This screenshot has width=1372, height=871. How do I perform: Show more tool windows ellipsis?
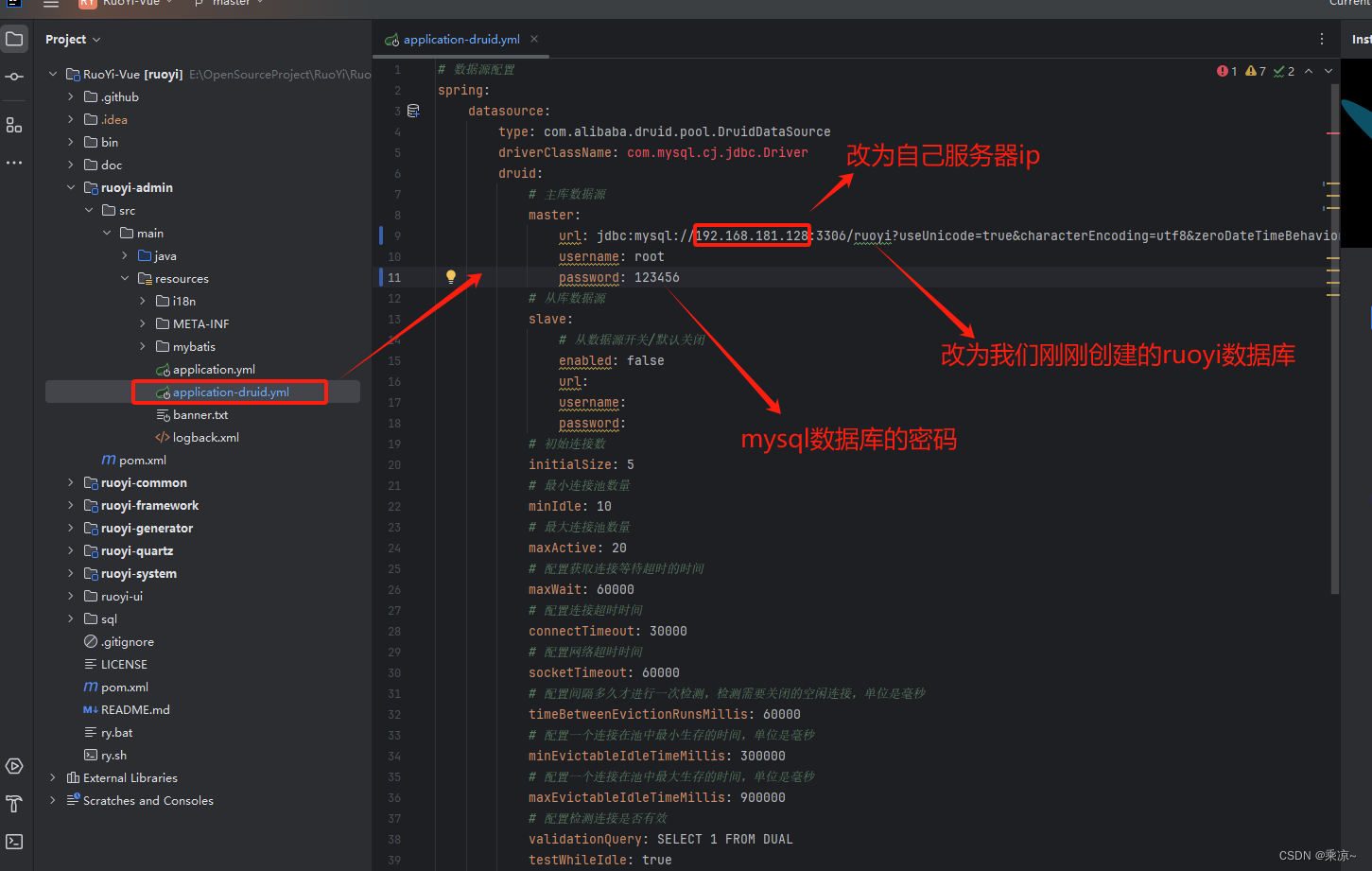click(x=14, y=163)
